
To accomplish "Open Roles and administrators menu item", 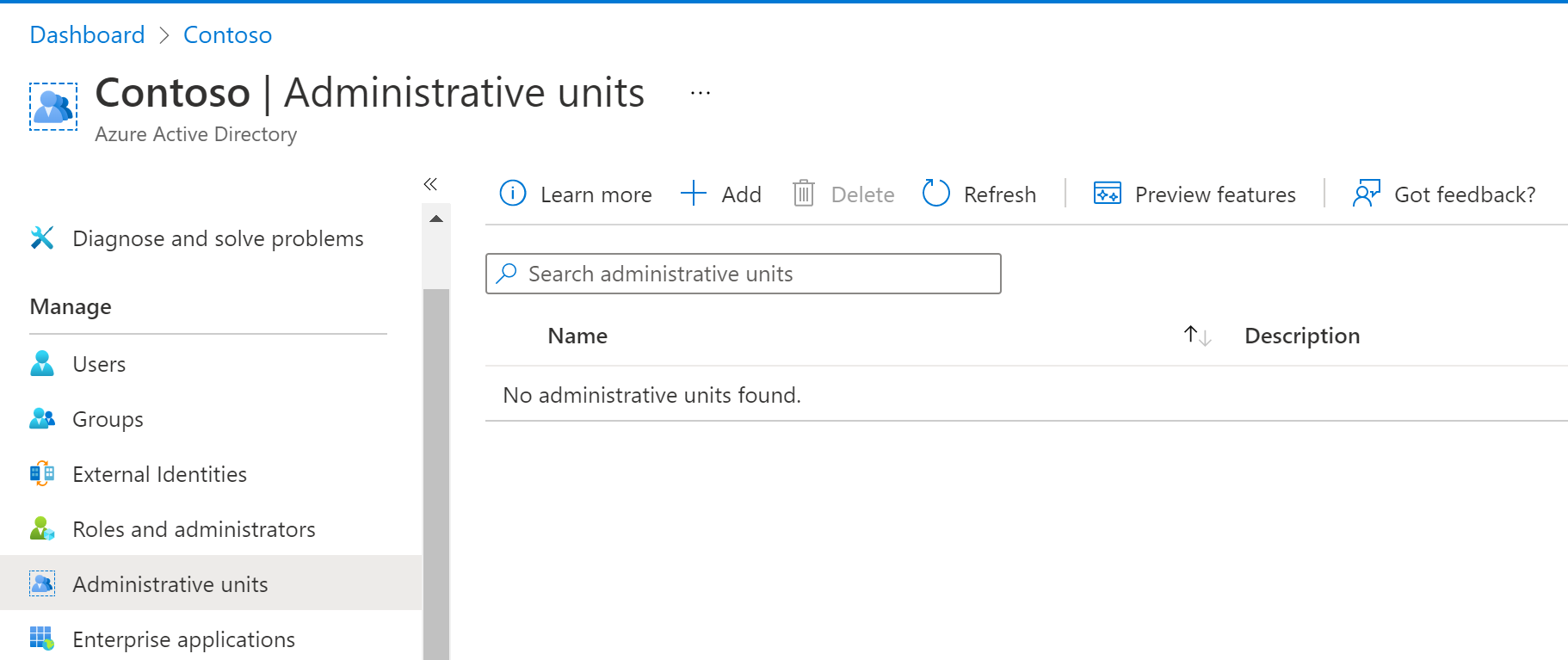I will click(x=194, y=529).
